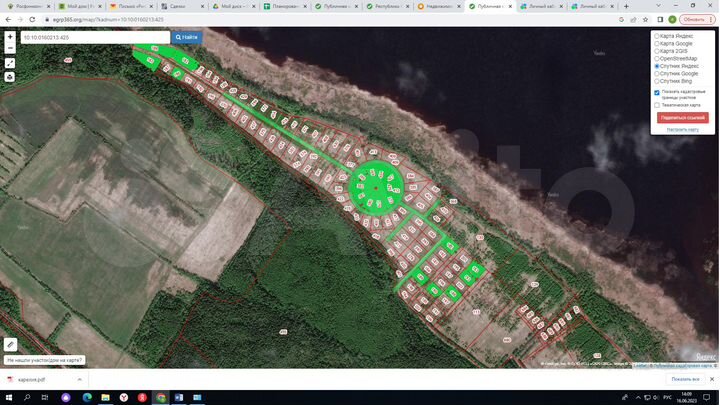720x405 pixels.
Task: Open the taskbar clock and date
Action: 686,398
